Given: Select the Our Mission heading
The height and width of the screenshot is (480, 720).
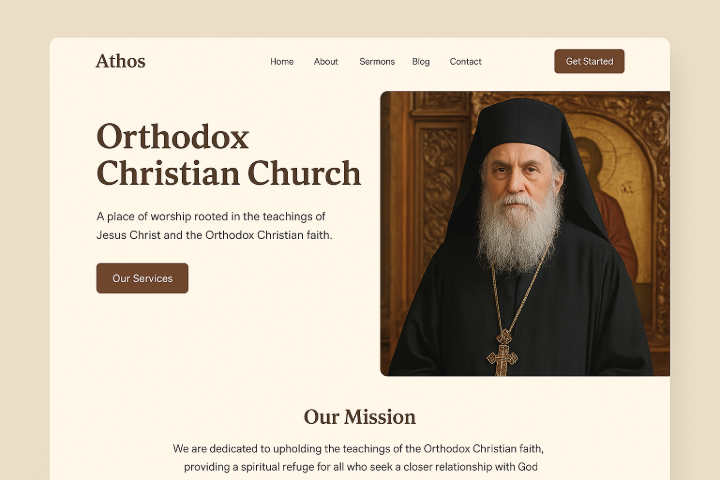Looking at the screenshot, I should (x=360, y=417).
